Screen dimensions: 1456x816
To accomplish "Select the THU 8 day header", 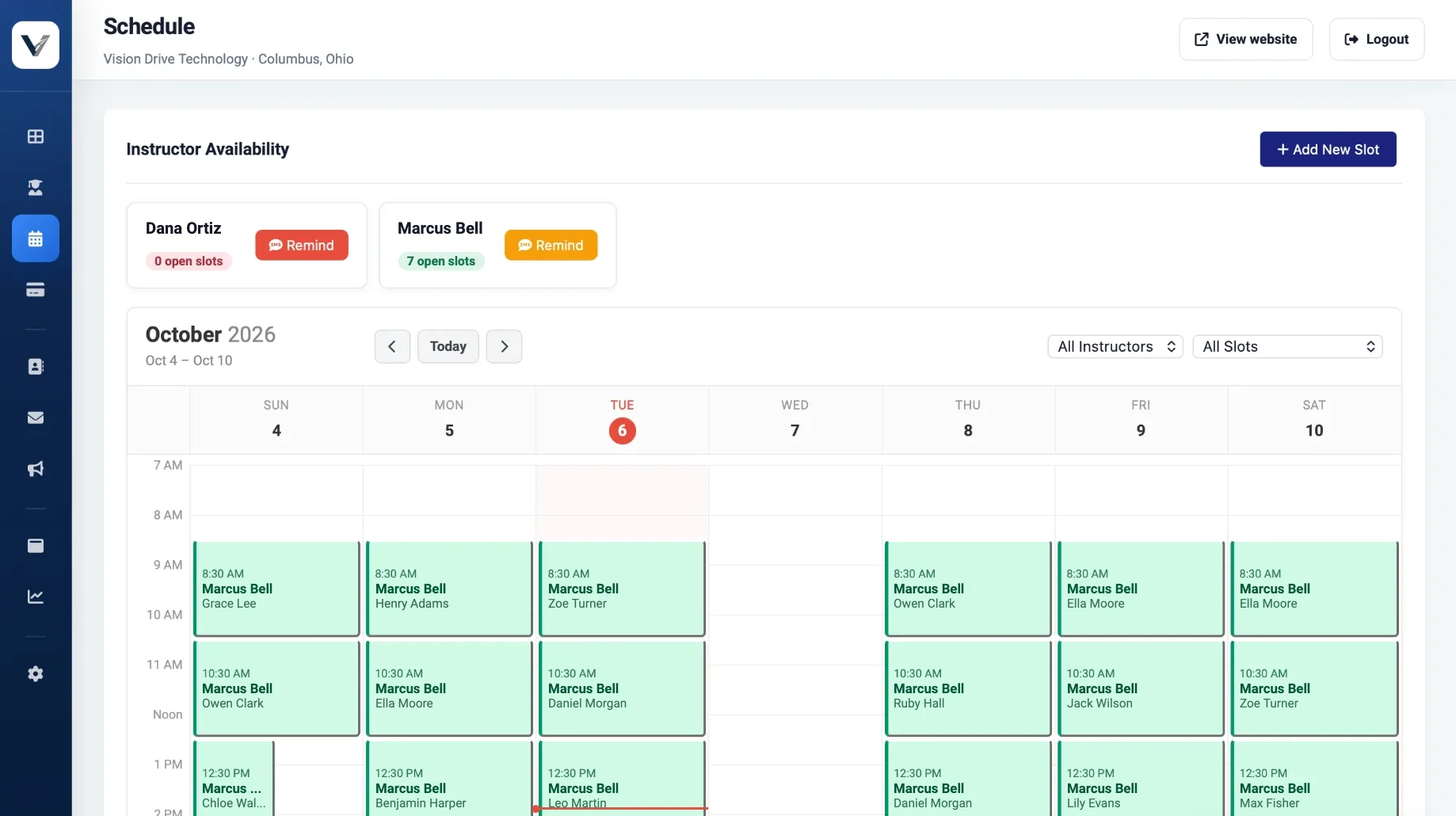I will click(968, 420).
